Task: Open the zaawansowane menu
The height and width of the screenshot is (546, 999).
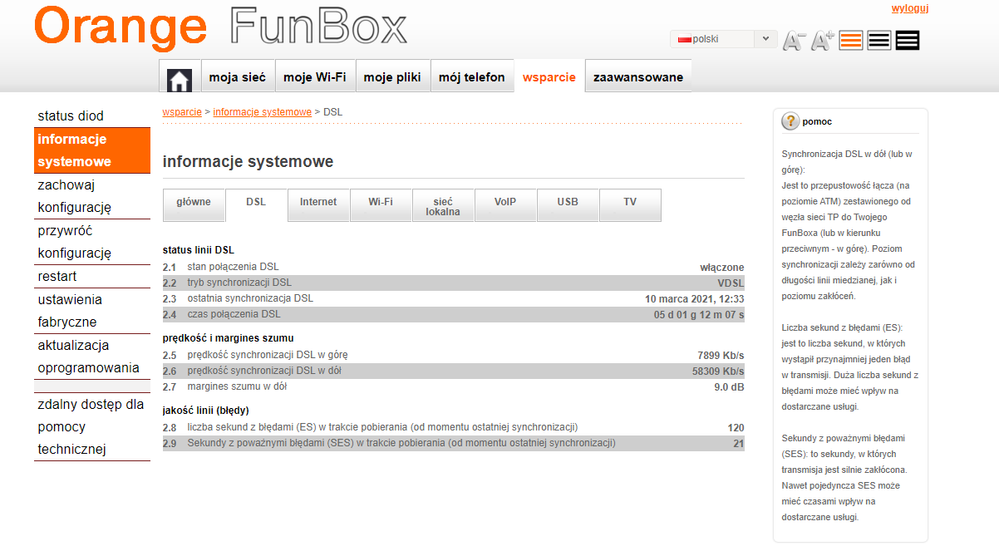Action: click(x=638, y=77)
